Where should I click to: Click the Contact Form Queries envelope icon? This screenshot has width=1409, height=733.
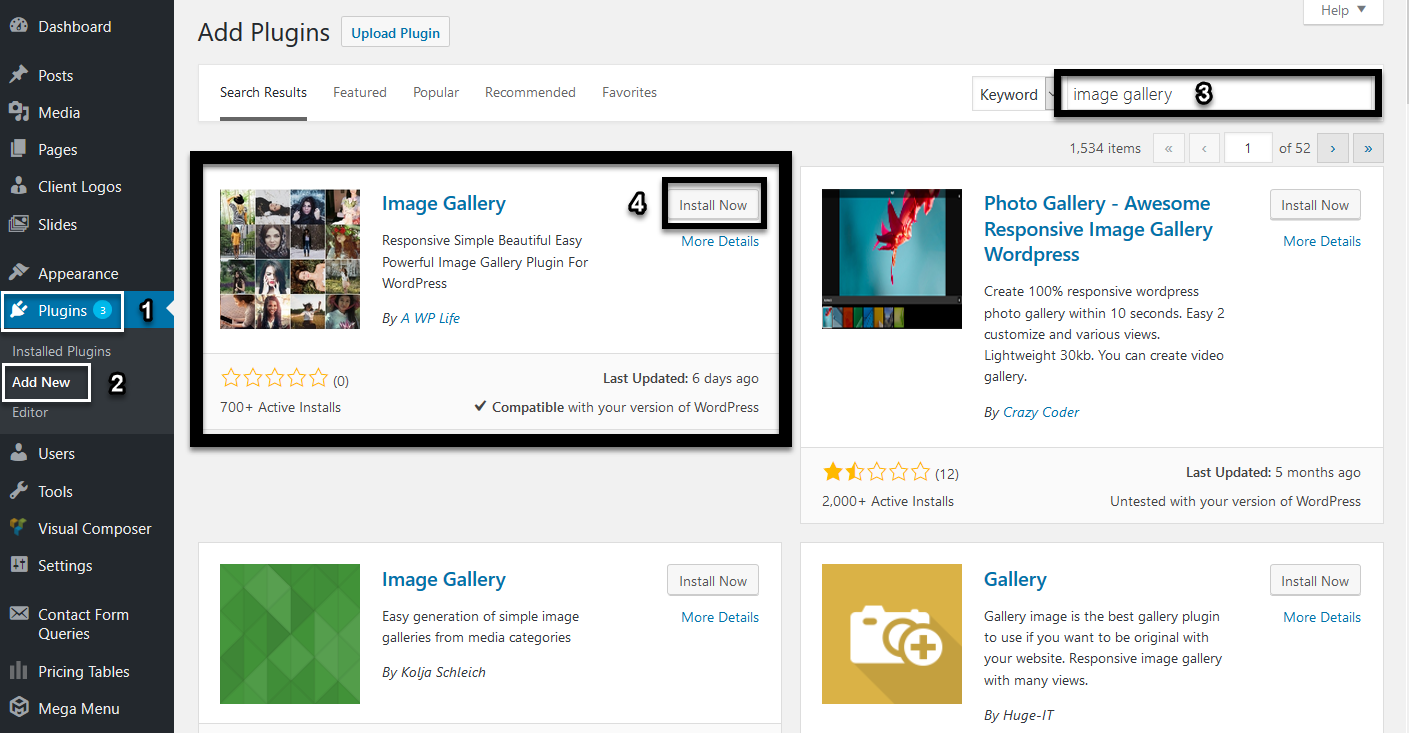18,615
